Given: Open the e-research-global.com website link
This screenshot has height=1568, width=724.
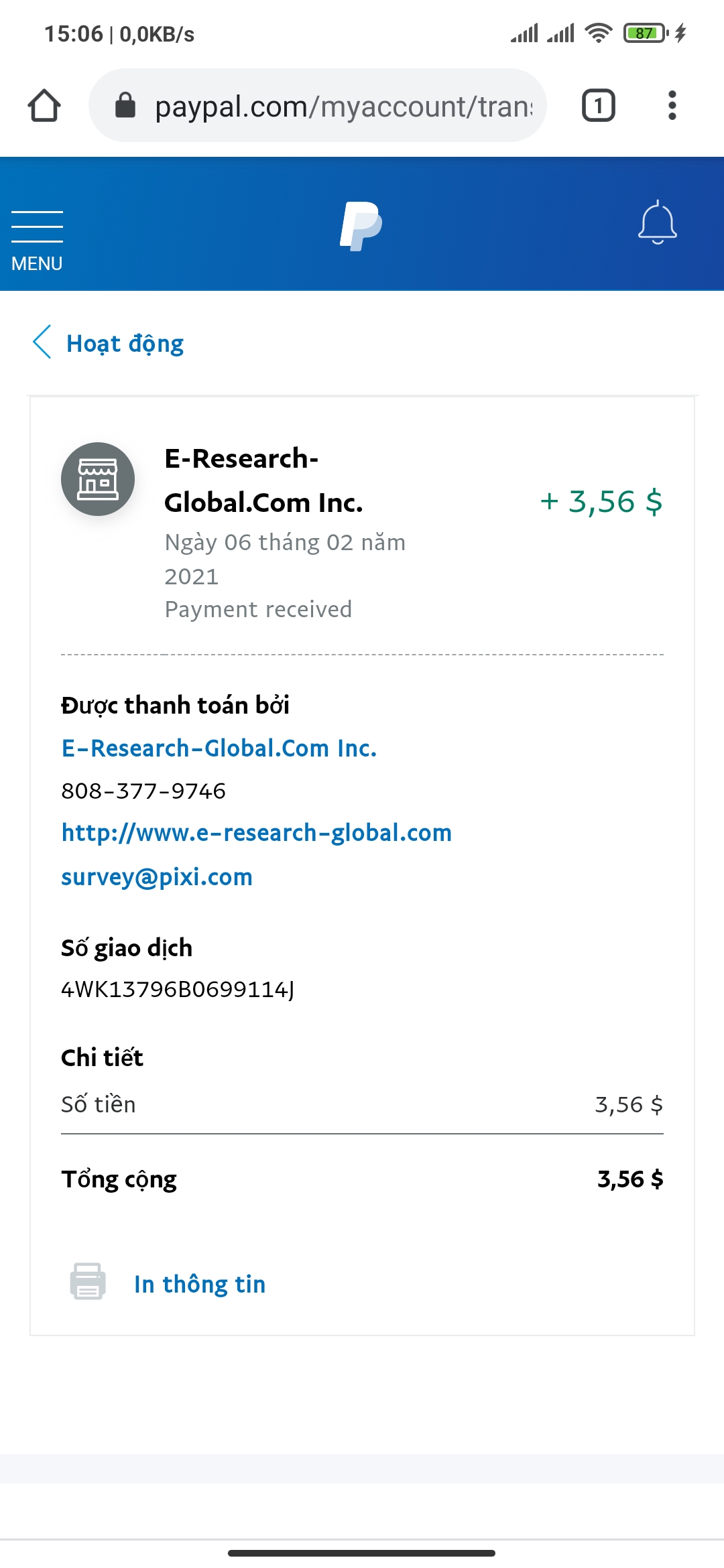Looking at the screenshot, I should (x=256, y=833).
